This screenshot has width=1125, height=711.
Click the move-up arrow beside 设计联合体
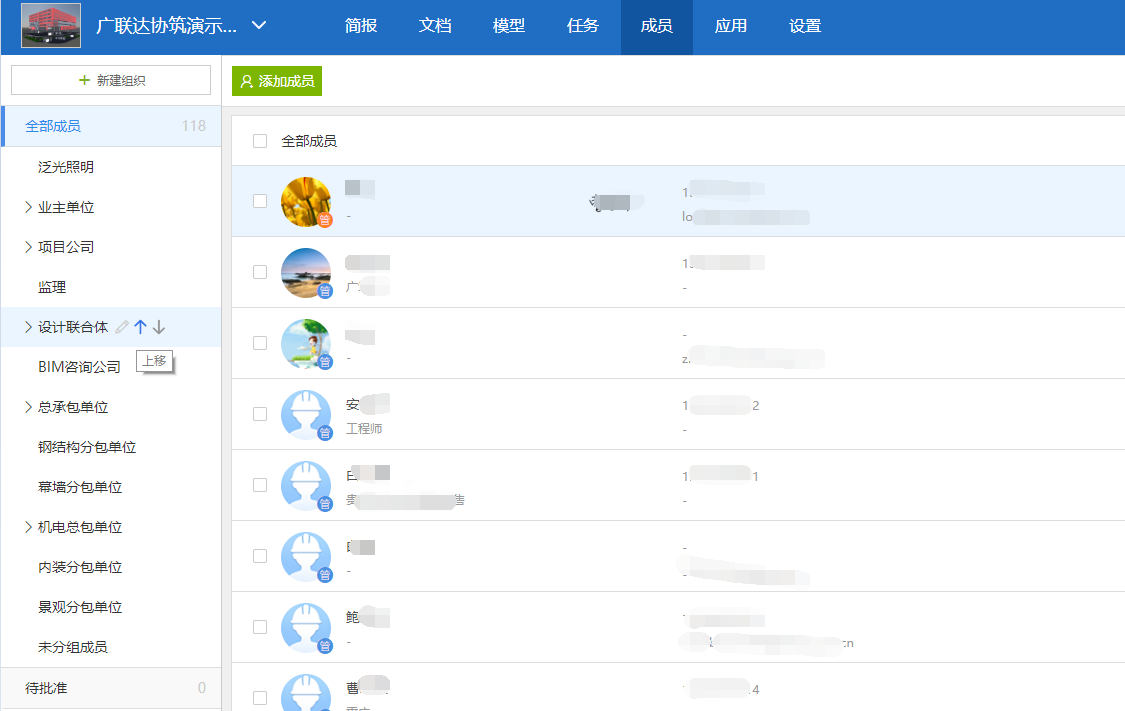pyautogui.click(x=141, y=327)
